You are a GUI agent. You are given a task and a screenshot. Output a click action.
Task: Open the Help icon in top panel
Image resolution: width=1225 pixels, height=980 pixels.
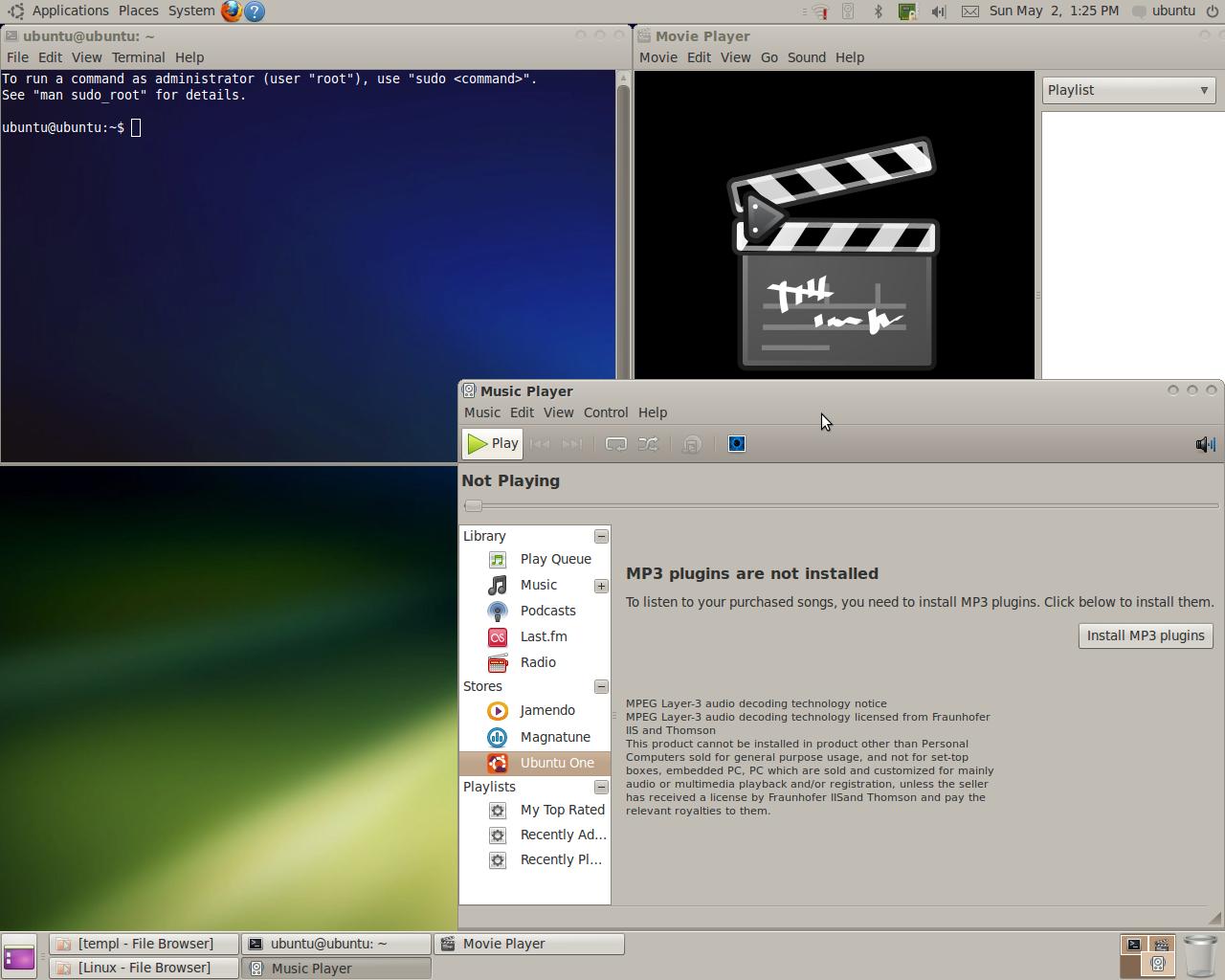tap(255, 11)
